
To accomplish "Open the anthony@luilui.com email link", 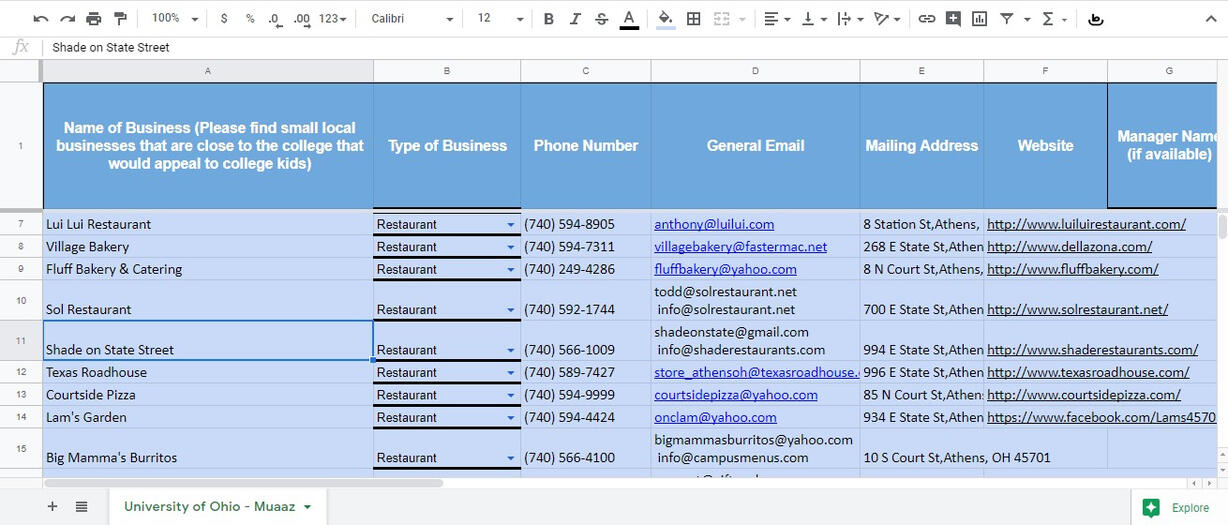I will [x=714, y=224].
